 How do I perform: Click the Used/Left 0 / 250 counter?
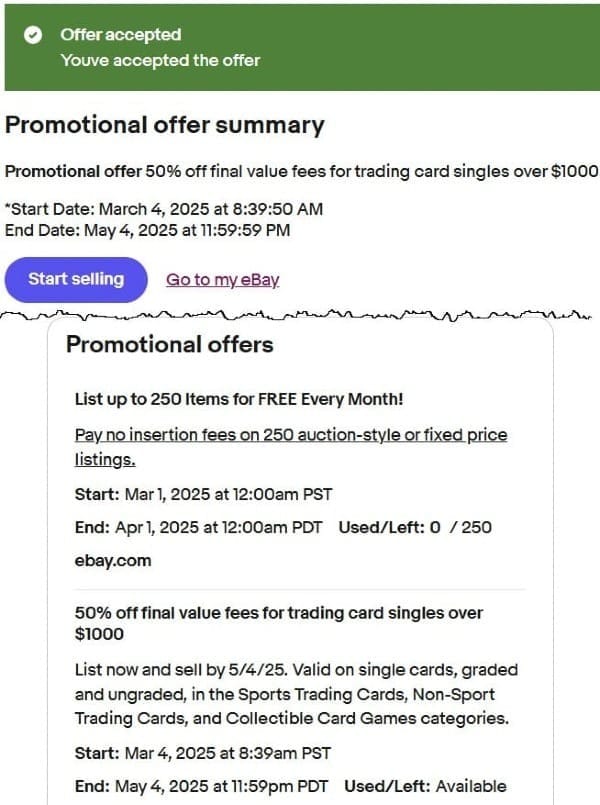415,527
